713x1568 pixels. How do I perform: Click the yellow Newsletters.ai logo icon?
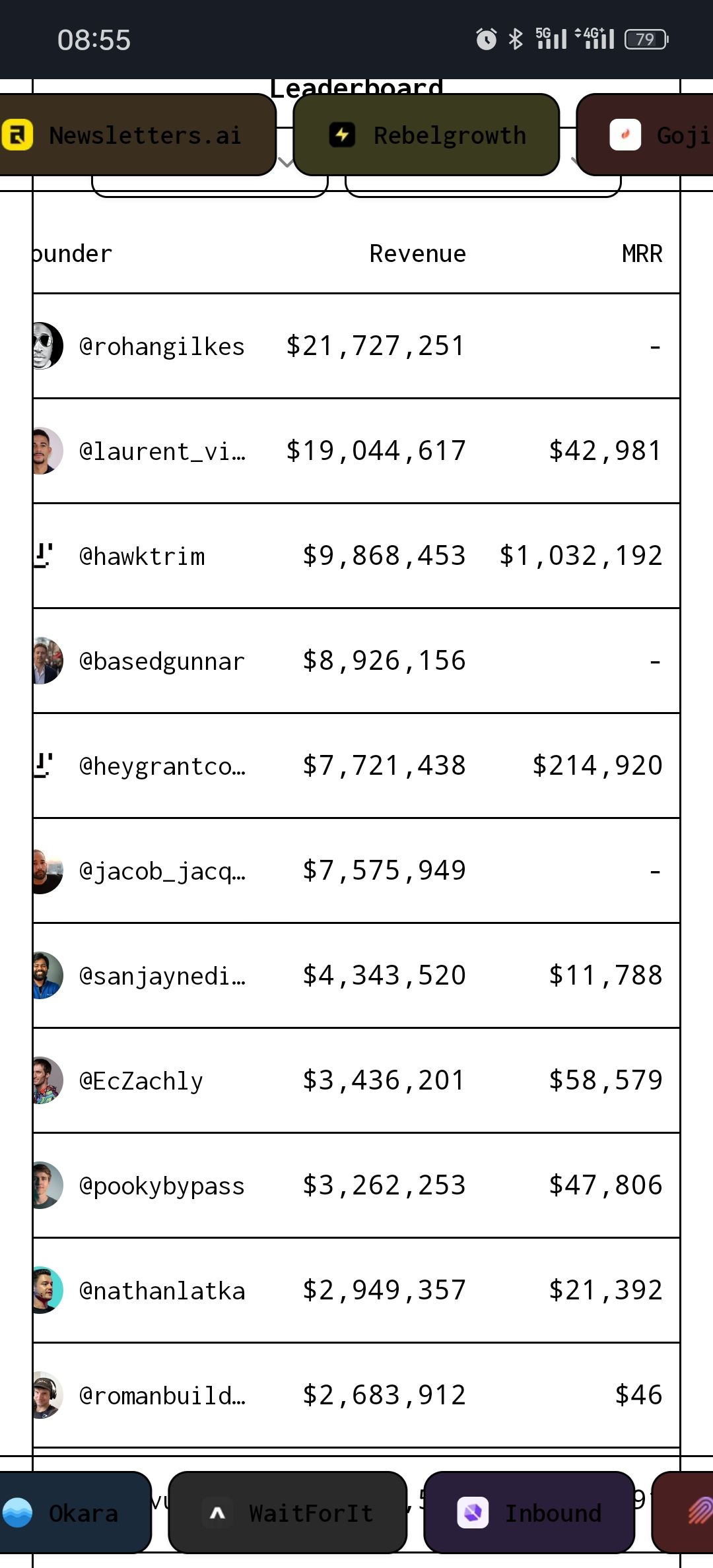point(17,135)
